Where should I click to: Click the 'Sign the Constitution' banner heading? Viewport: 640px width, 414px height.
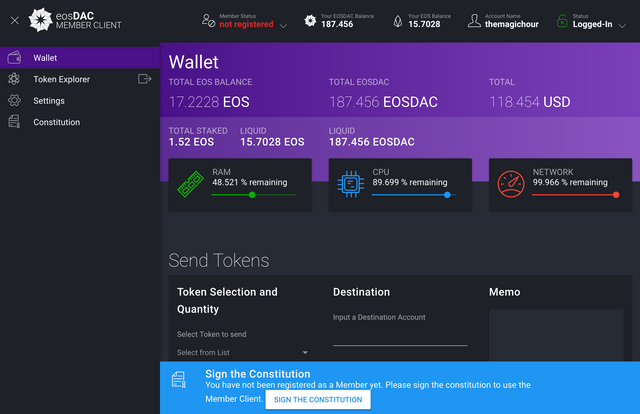pos(258,374)
